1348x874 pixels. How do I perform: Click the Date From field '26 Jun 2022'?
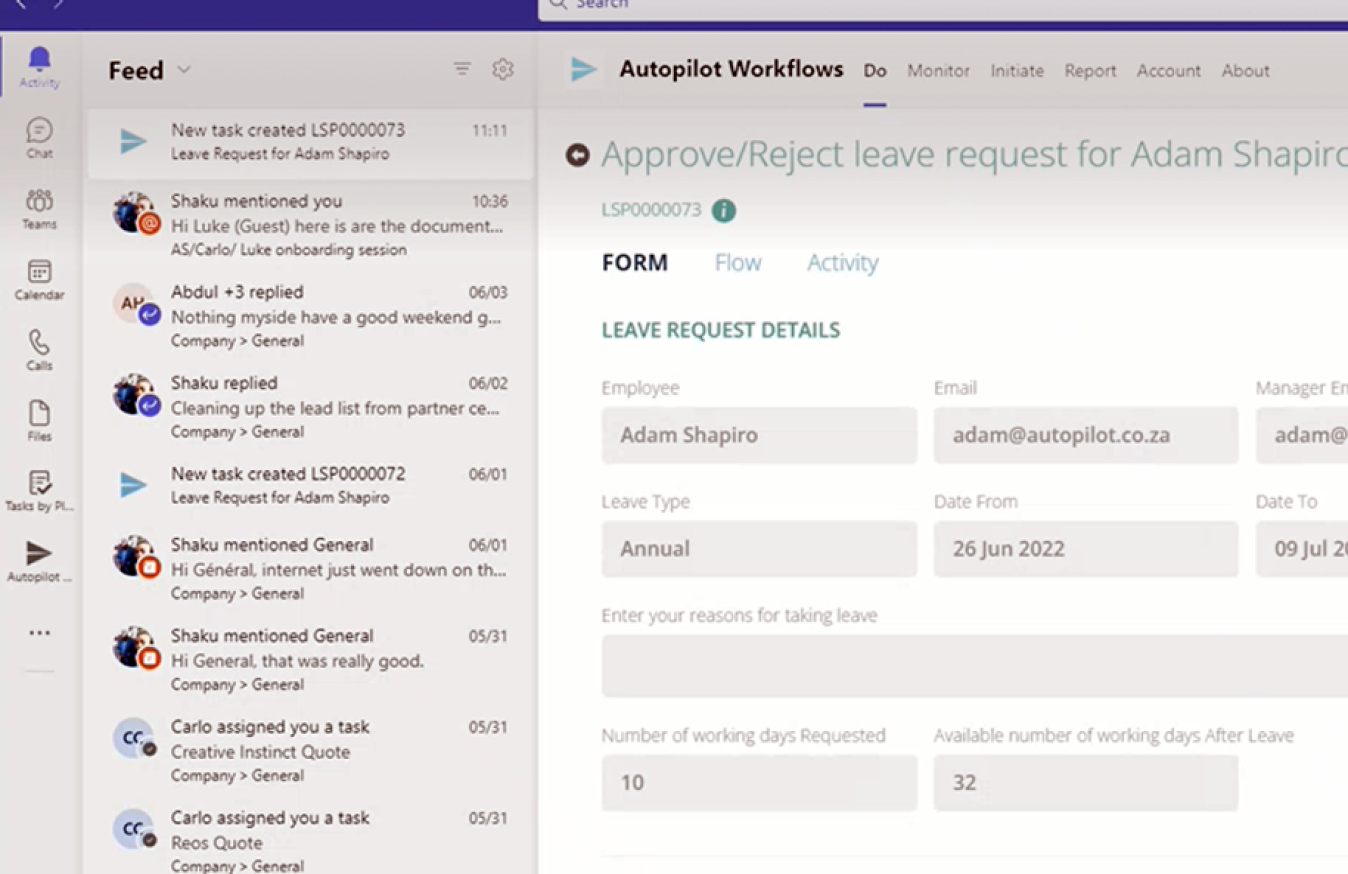point(1086,549)
